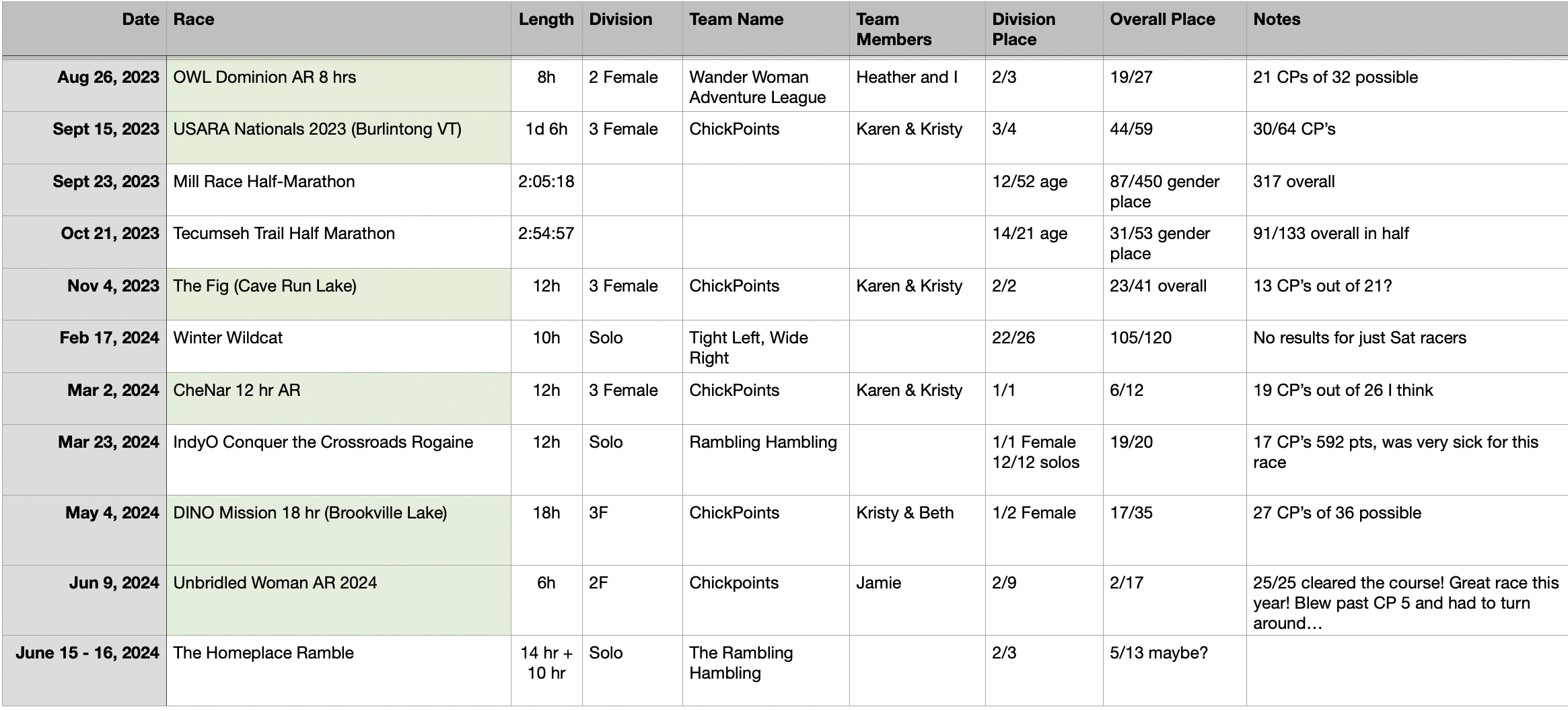Click the Division Place column header
Image resolution: width=1568 pixels, height=711 pixels.
pos(1024,29)
